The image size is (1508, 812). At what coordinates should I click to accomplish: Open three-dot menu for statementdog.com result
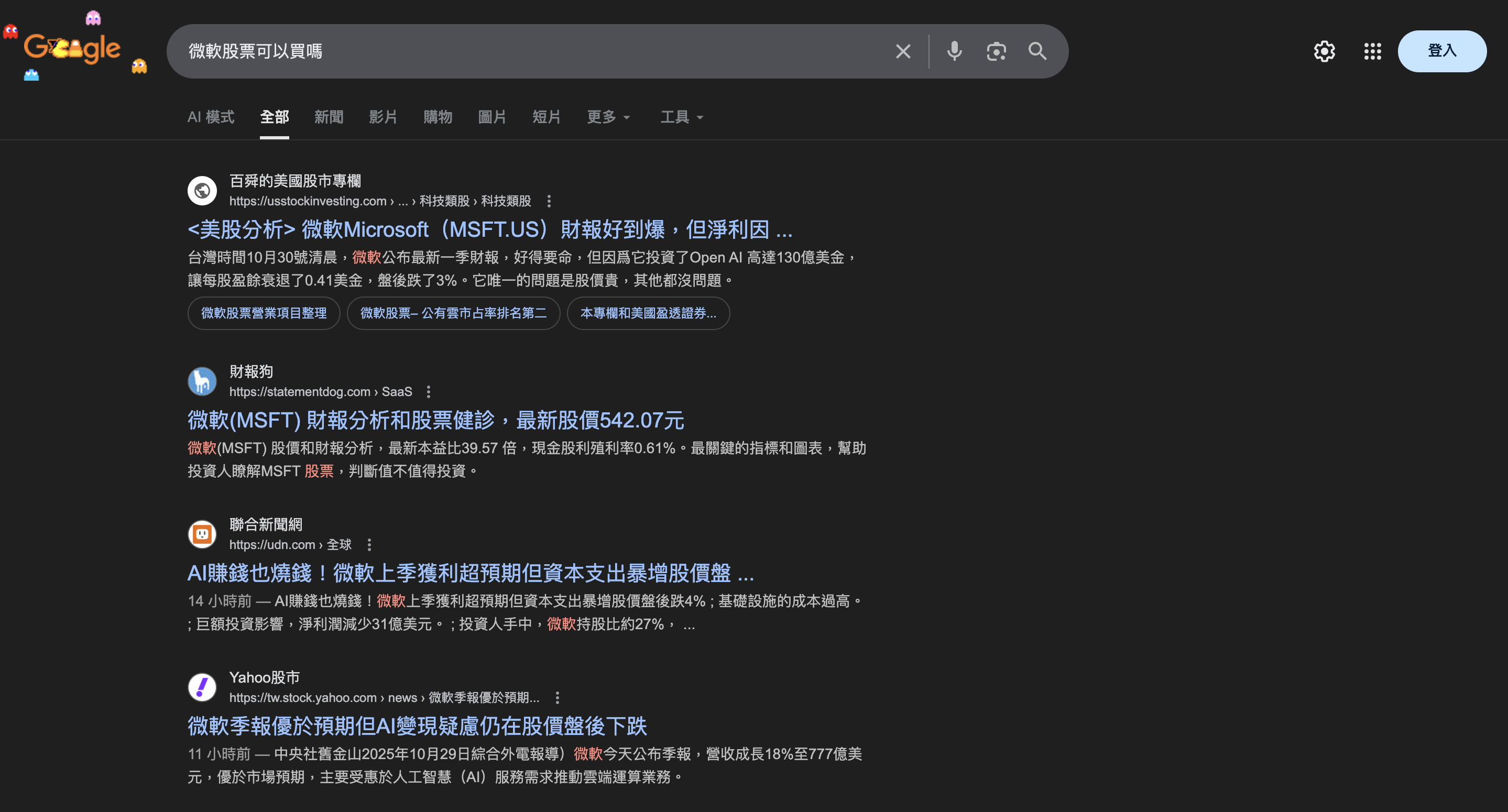[x=429, y=392]
